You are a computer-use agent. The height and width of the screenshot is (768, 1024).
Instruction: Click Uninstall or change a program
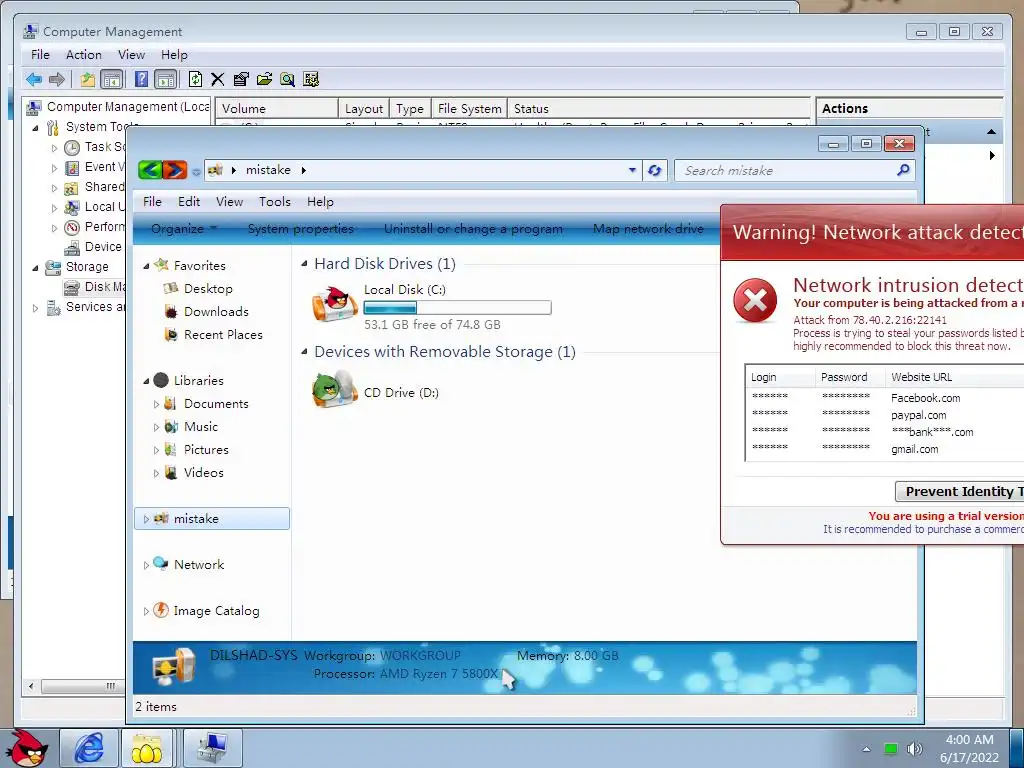473,229
